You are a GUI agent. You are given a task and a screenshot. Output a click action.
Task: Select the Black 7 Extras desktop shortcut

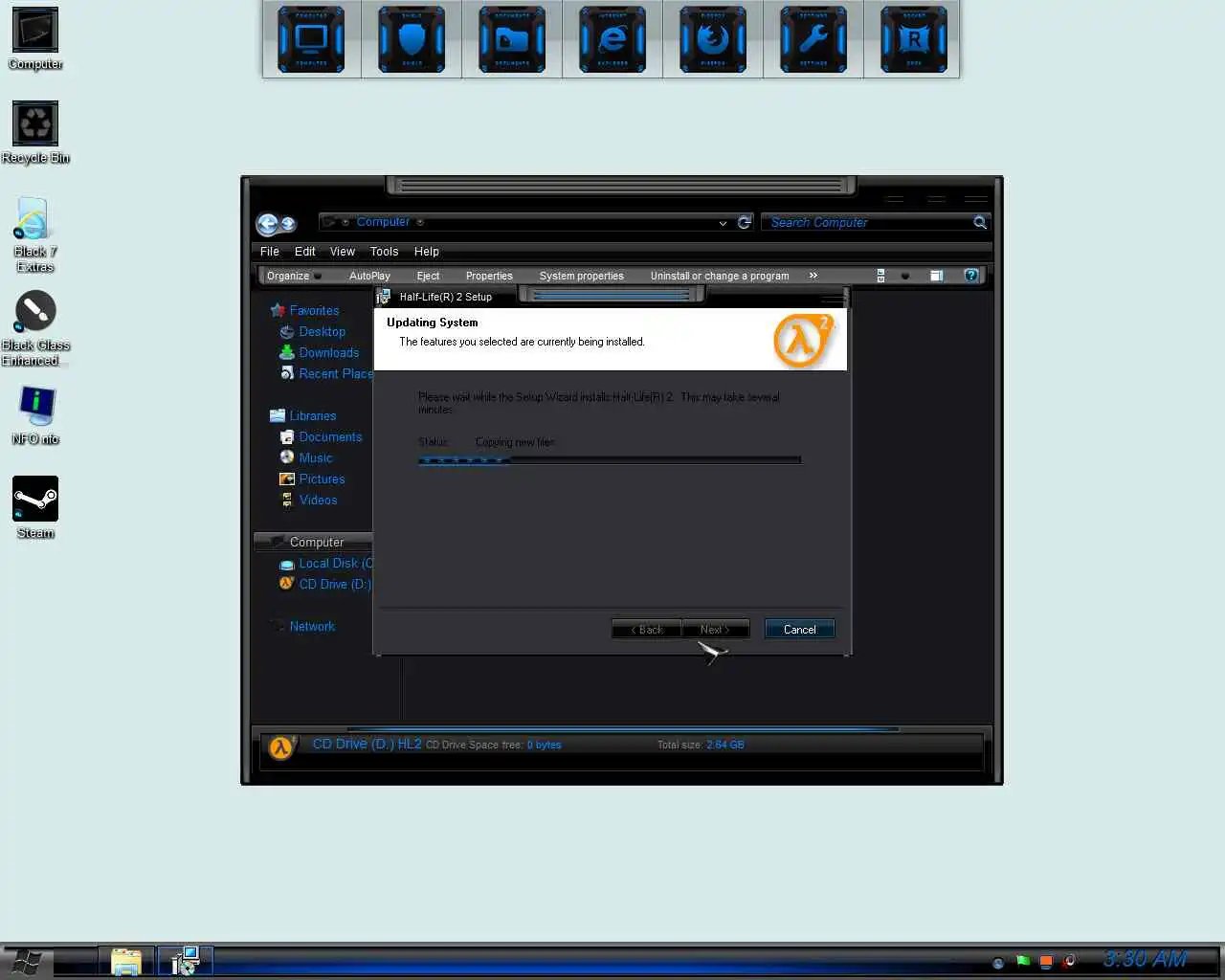point(35,234)
